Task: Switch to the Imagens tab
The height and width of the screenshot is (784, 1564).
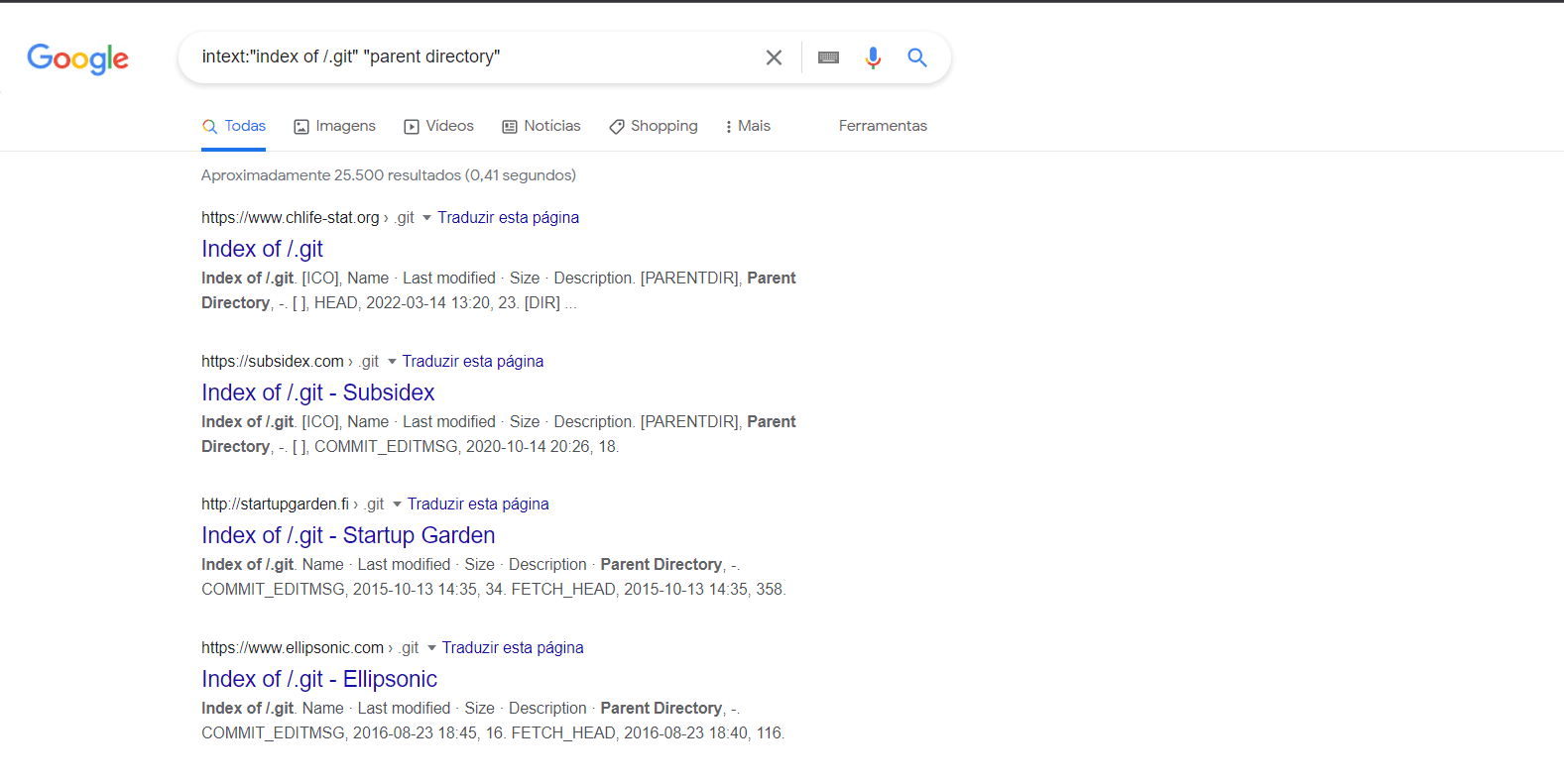Action: pyautogui.click(x=334, y=126)
